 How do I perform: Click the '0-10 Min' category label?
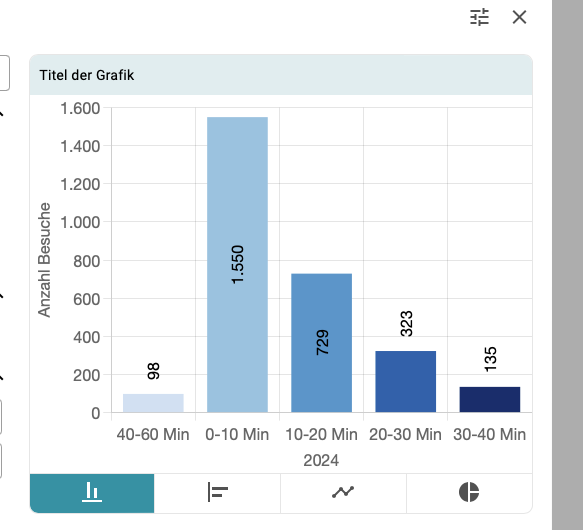237,434
